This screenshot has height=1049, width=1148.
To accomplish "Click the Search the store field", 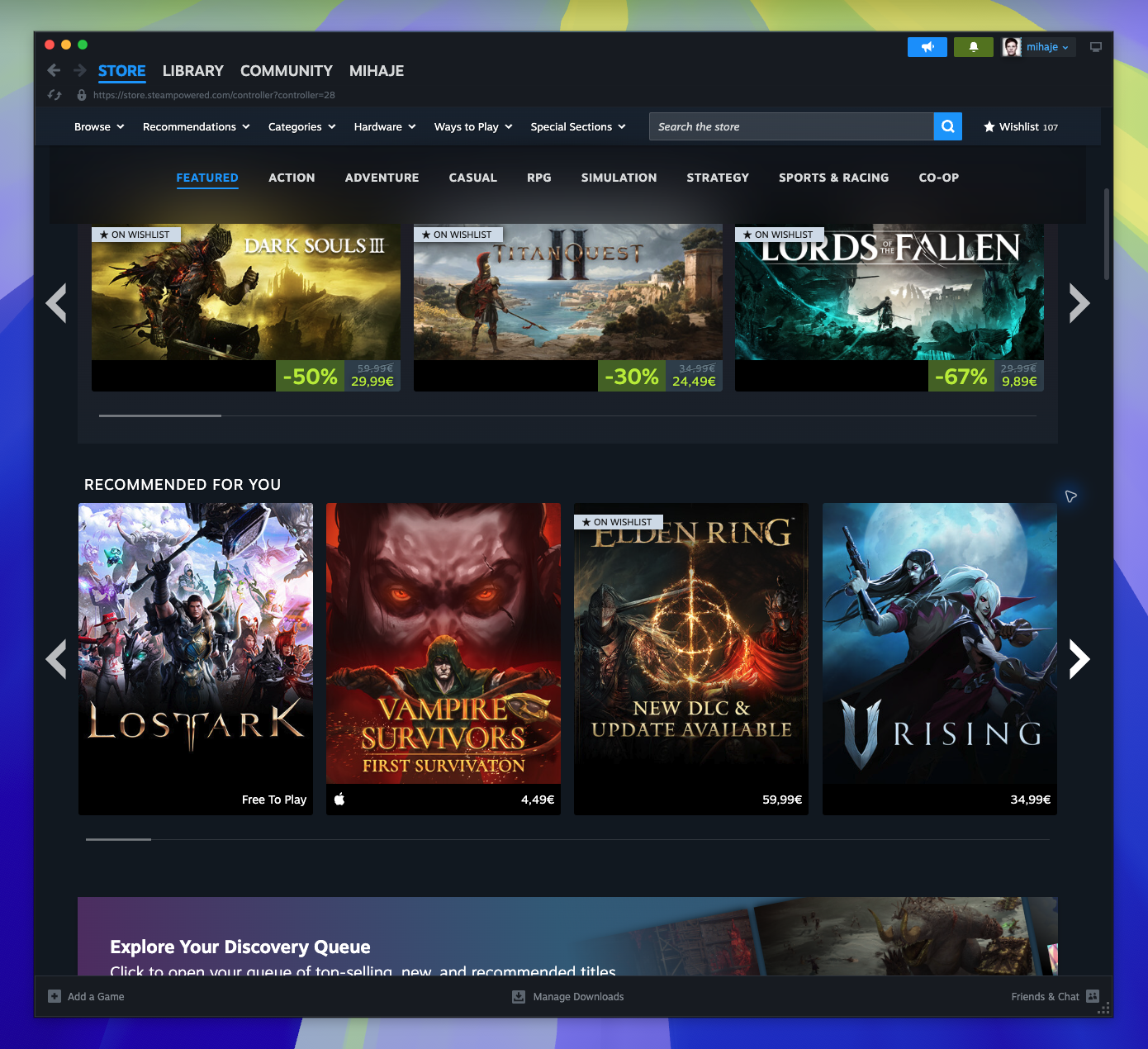I will pos(791,126).
